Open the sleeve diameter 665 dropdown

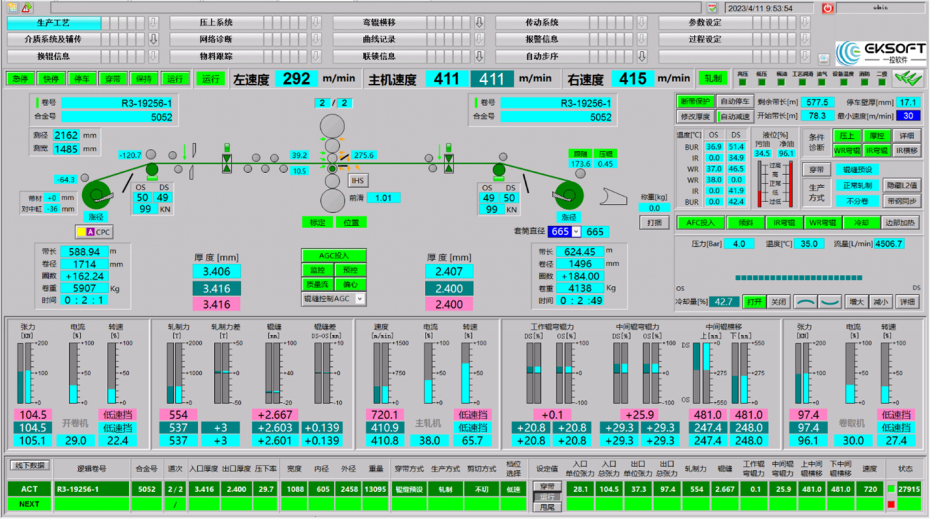pos(575,232)
